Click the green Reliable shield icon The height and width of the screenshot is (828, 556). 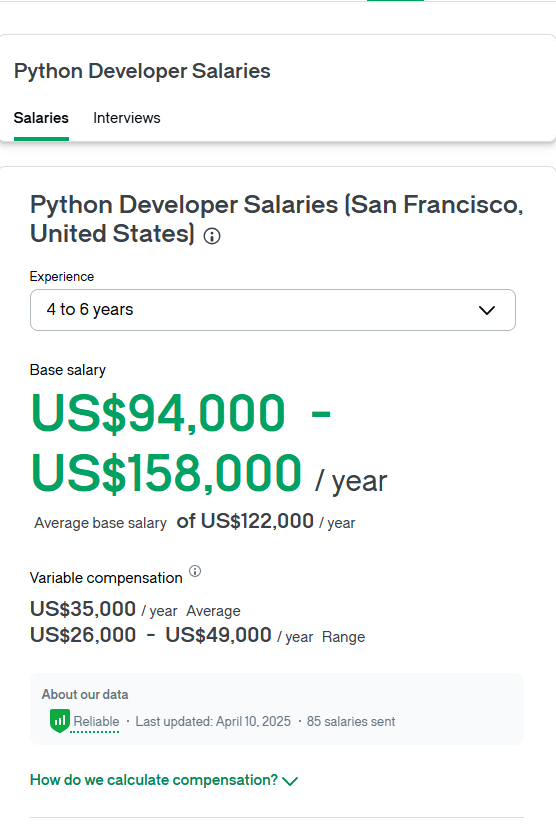click(60, 721)
